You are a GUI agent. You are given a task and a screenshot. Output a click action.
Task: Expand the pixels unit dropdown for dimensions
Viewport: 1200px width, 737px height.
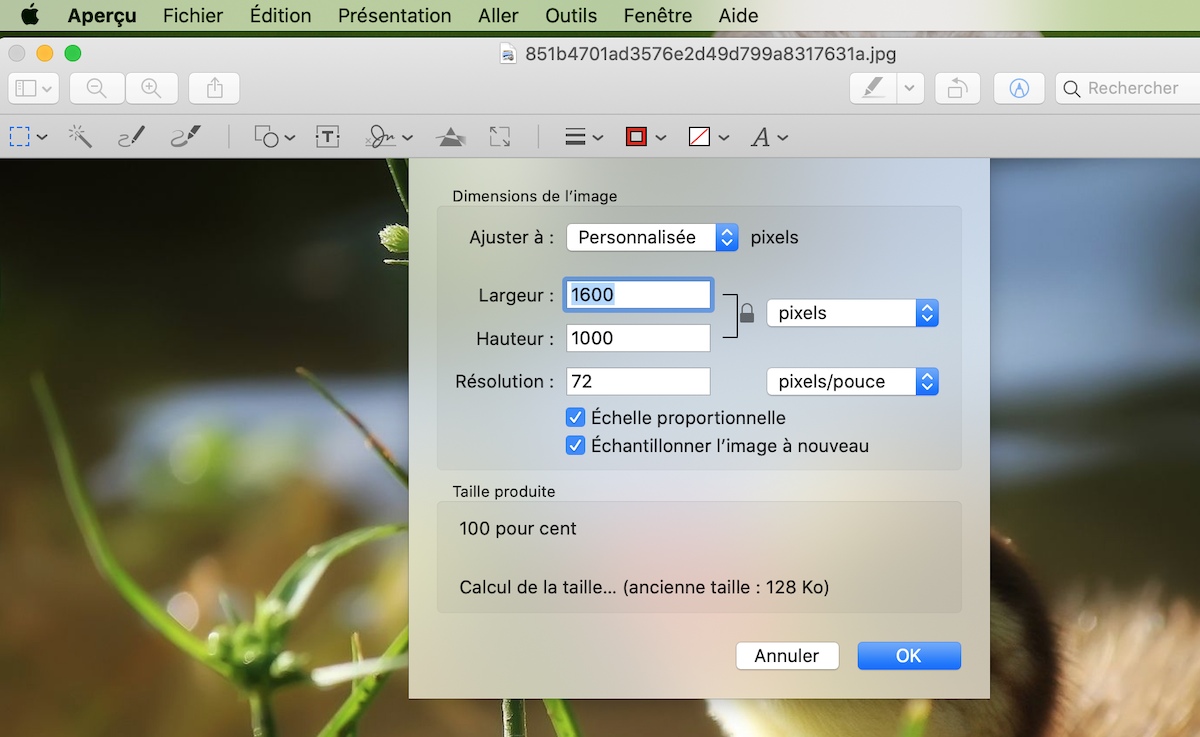click(x=852, y=313)
